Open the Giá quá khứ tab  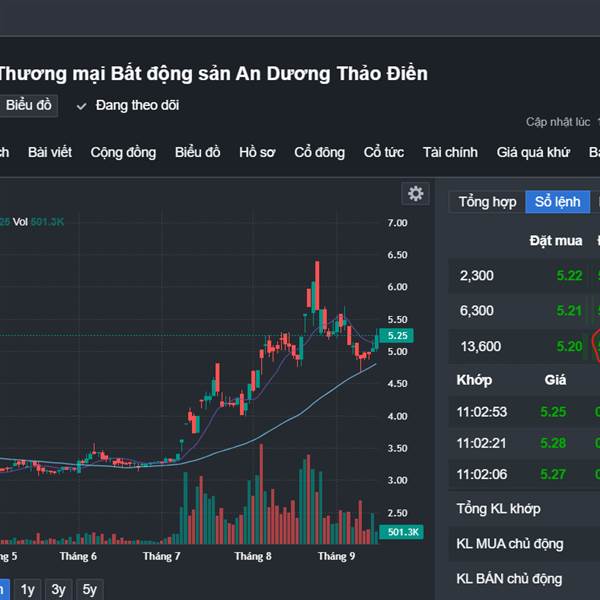click(x=533, y=152)
